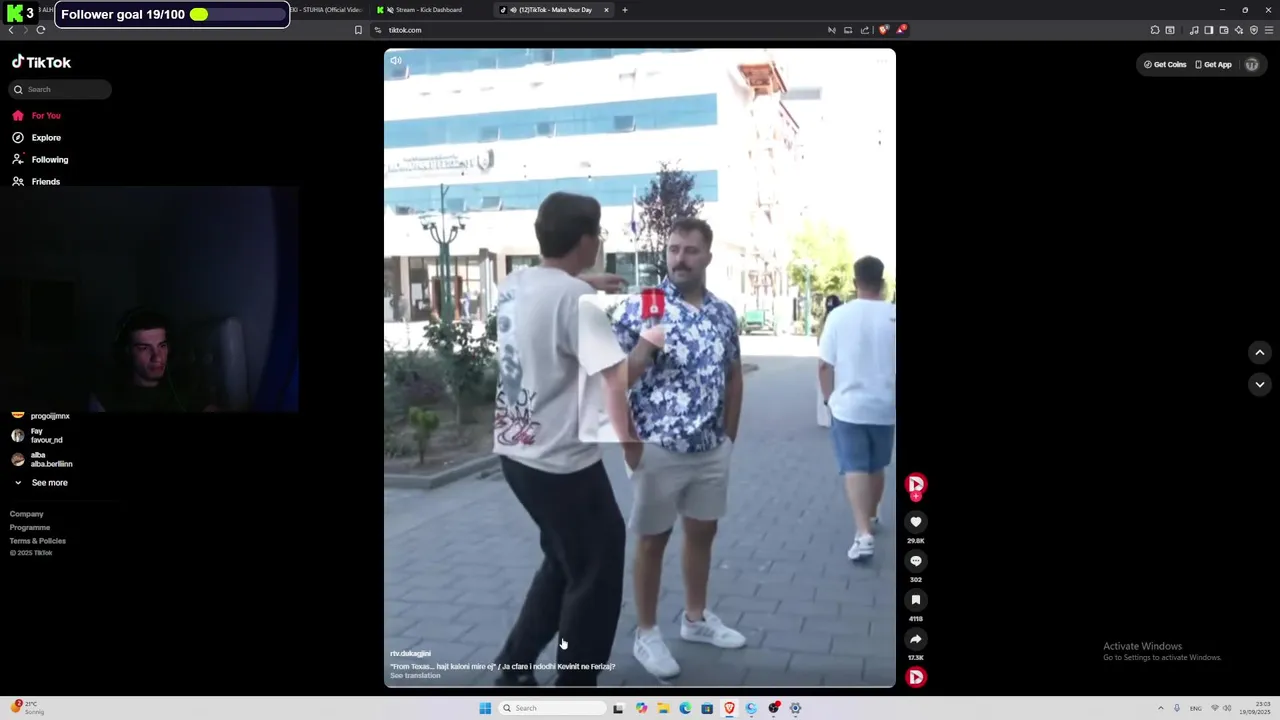Click Get Coins button

pyautogui.click(x=1165, y=64)
